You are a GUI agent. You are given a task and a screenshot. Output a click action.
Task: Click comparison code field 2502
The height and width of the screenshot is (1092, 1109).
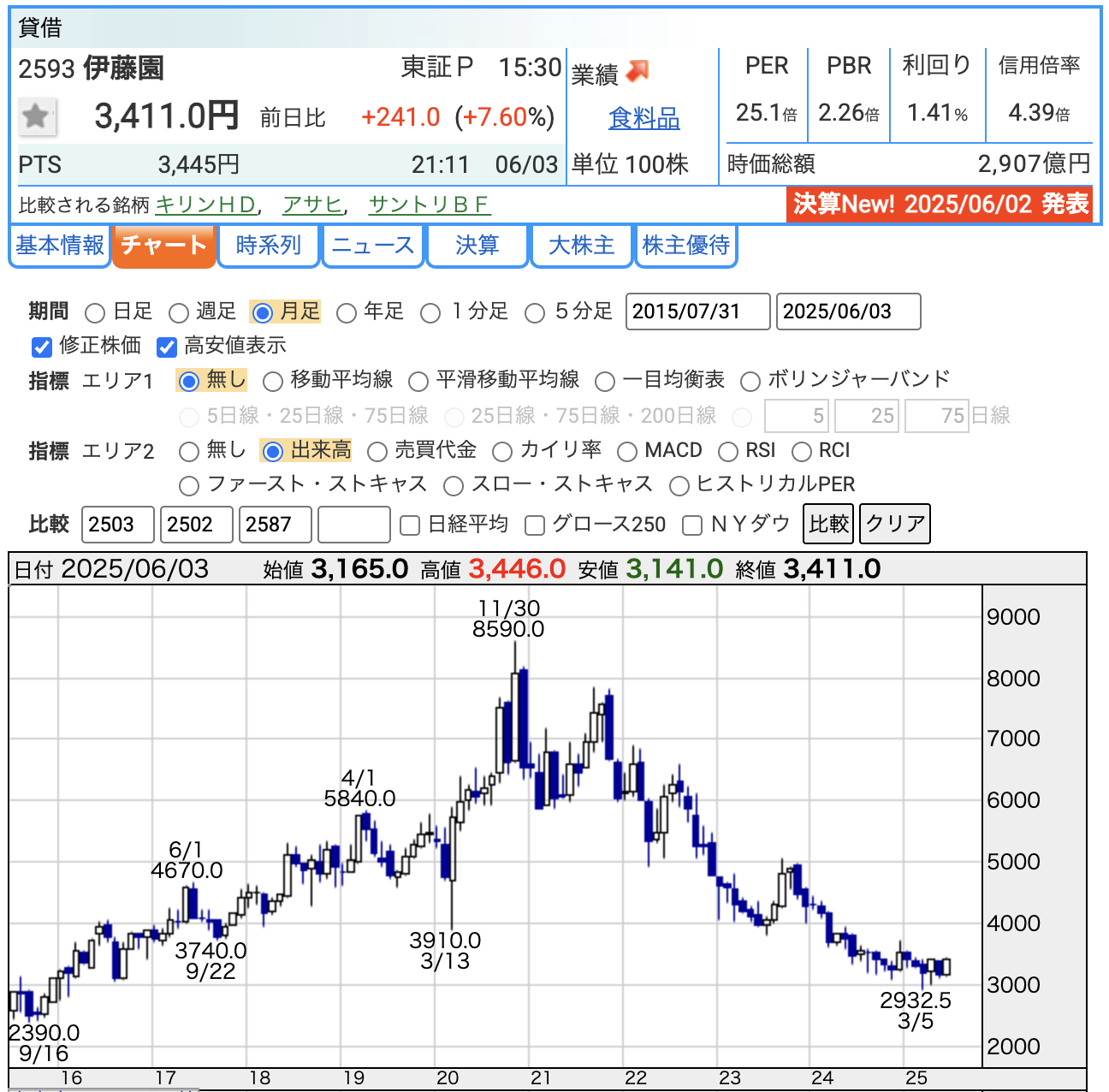[x=197, y=525]
